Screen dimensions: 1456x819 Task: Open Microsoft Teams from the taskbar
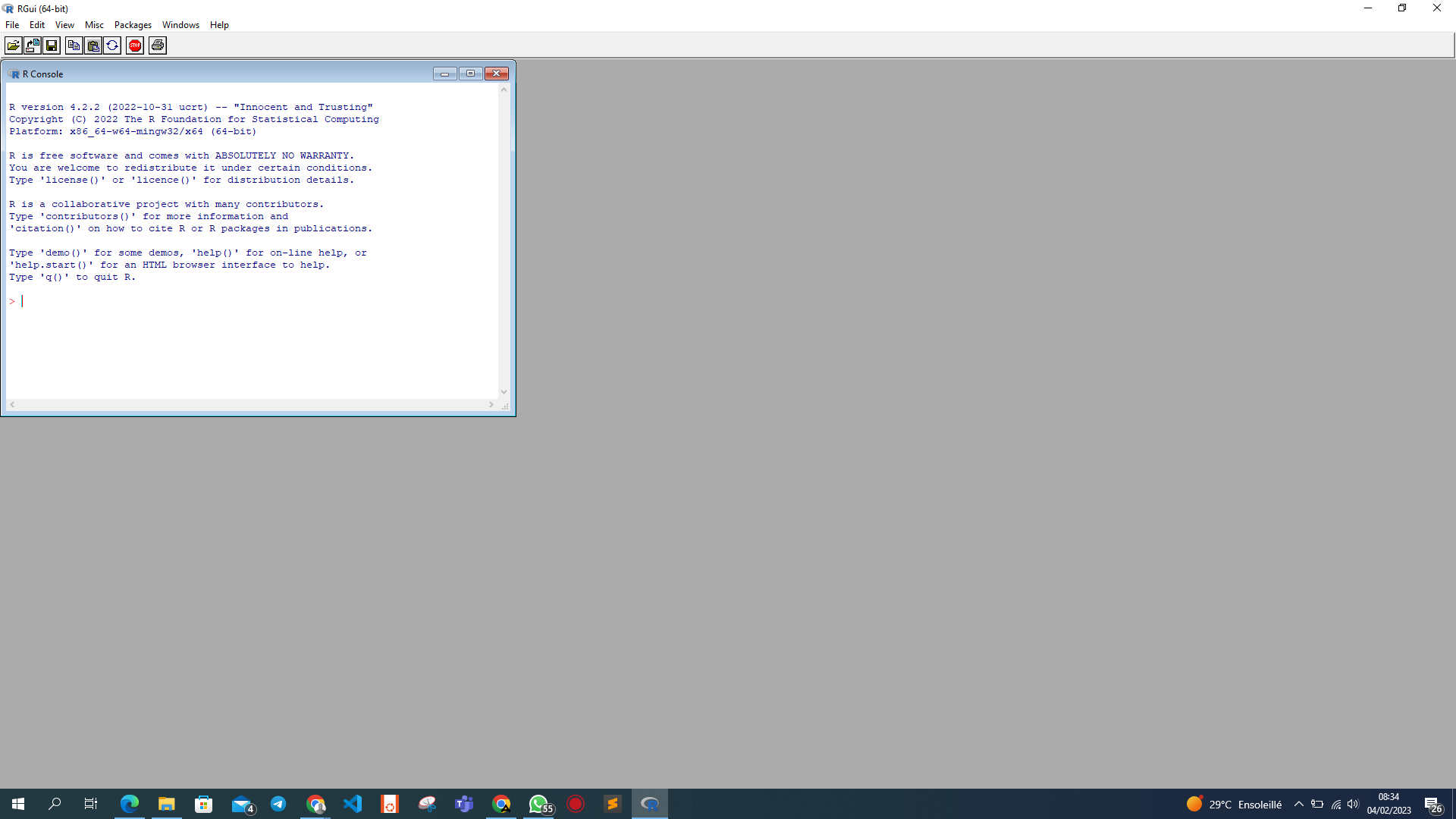464,804
